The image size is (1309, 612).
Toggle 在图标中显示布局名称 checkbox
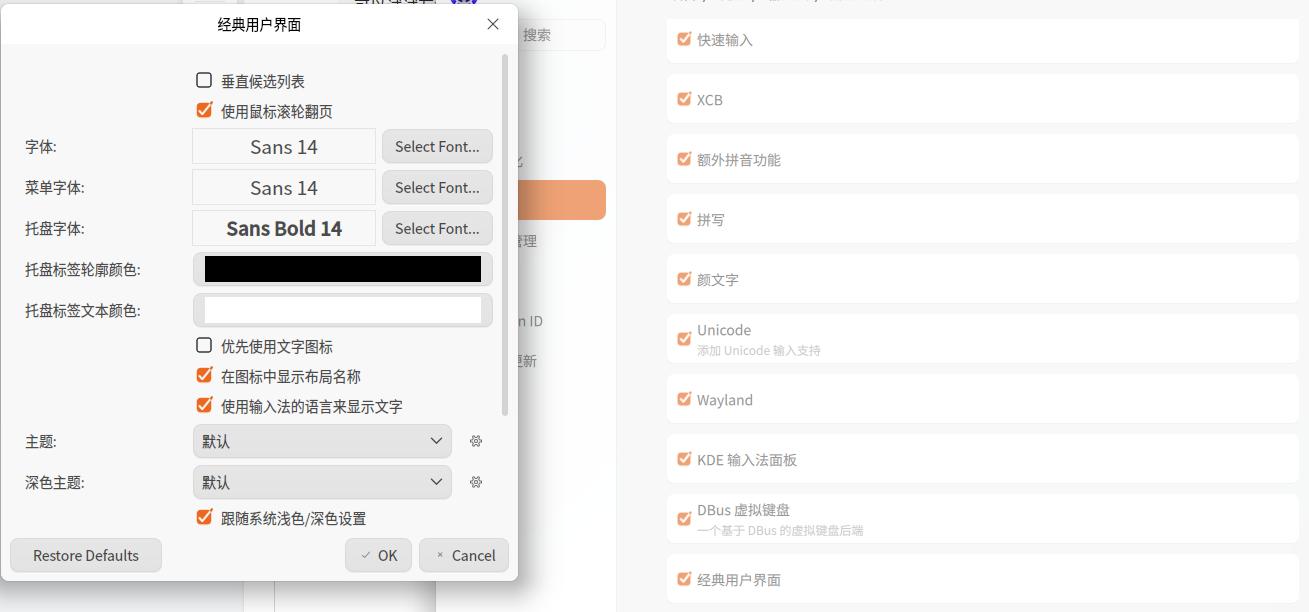point(204,375)
